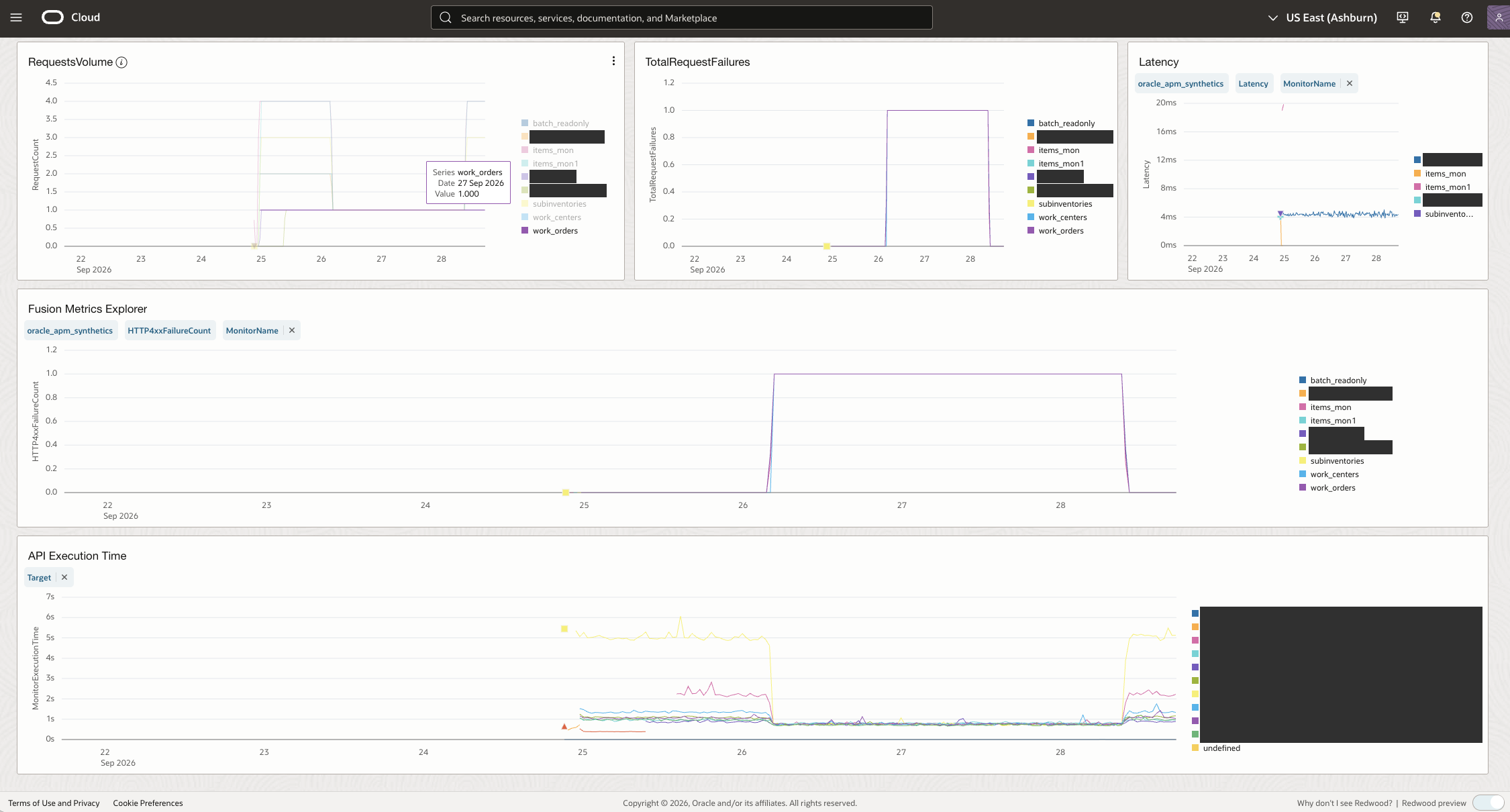
Task: Click the search magnifier icon
Action: point(446,17)
